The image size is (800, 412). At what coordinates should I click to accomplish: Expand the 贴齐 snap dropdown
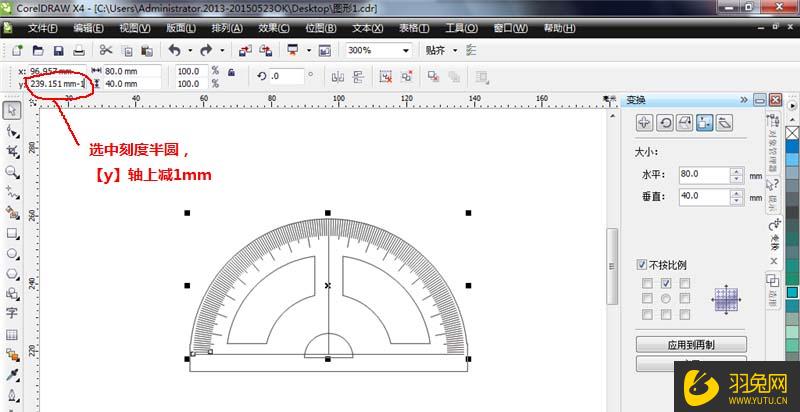pyautogui.click(x=454, y=50)
